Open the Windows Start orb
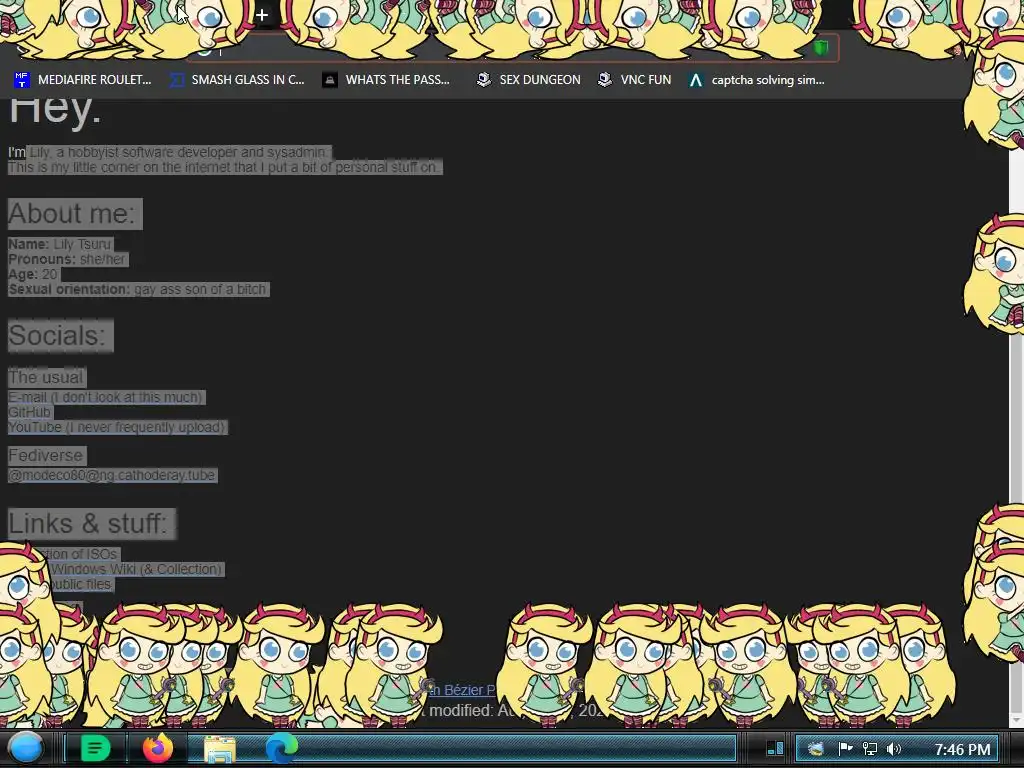 click(26, 748)
